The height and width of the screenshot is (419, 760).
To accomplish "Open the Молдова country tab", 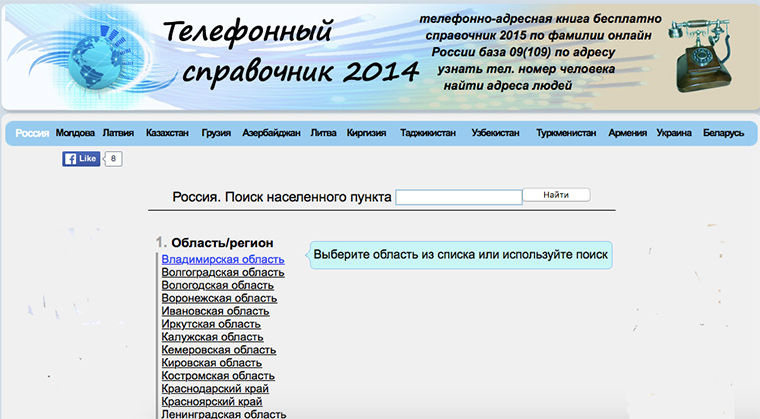I will click(x=75, y=133).
